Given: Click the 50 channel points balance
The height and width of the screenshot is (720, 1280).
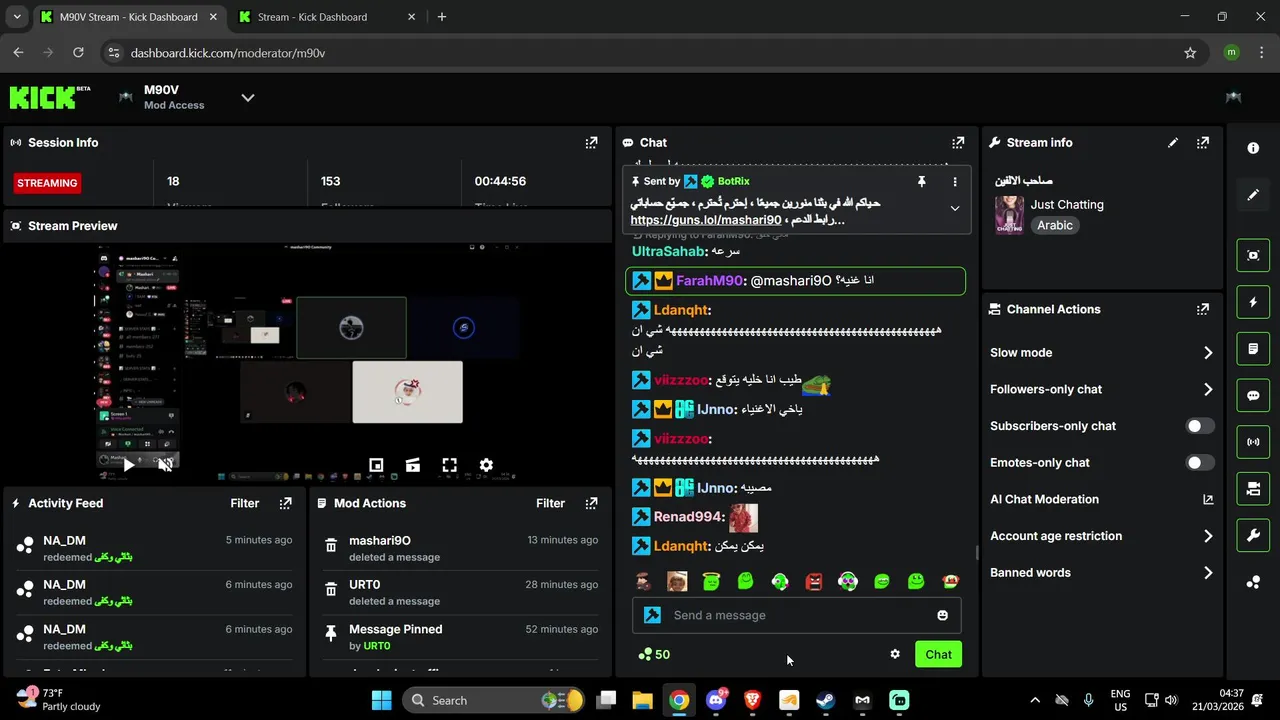Looking at the screenshot, I should [654, 654].
